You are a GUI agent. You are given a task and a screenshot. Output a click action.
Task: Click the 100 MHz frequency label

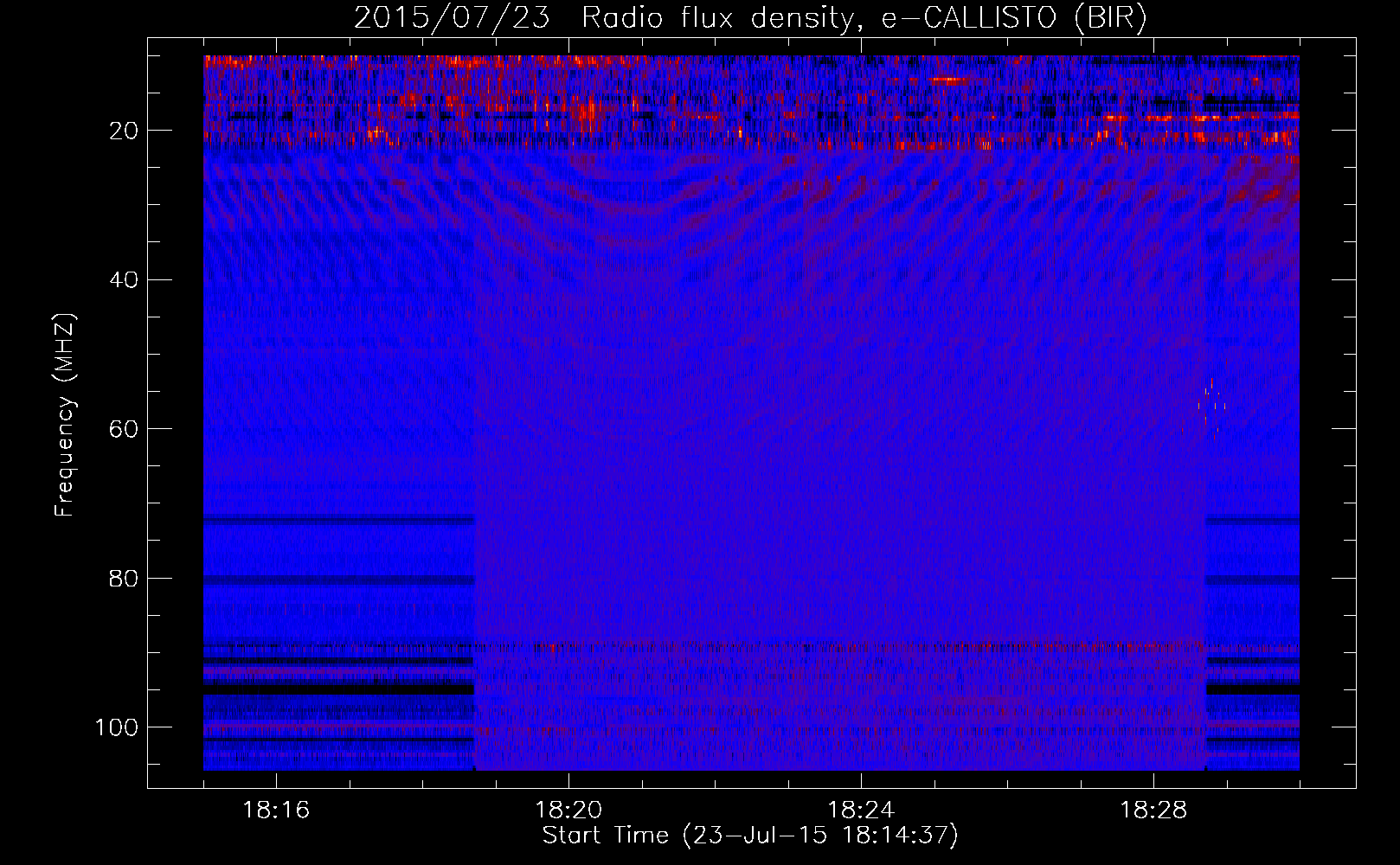117,727
